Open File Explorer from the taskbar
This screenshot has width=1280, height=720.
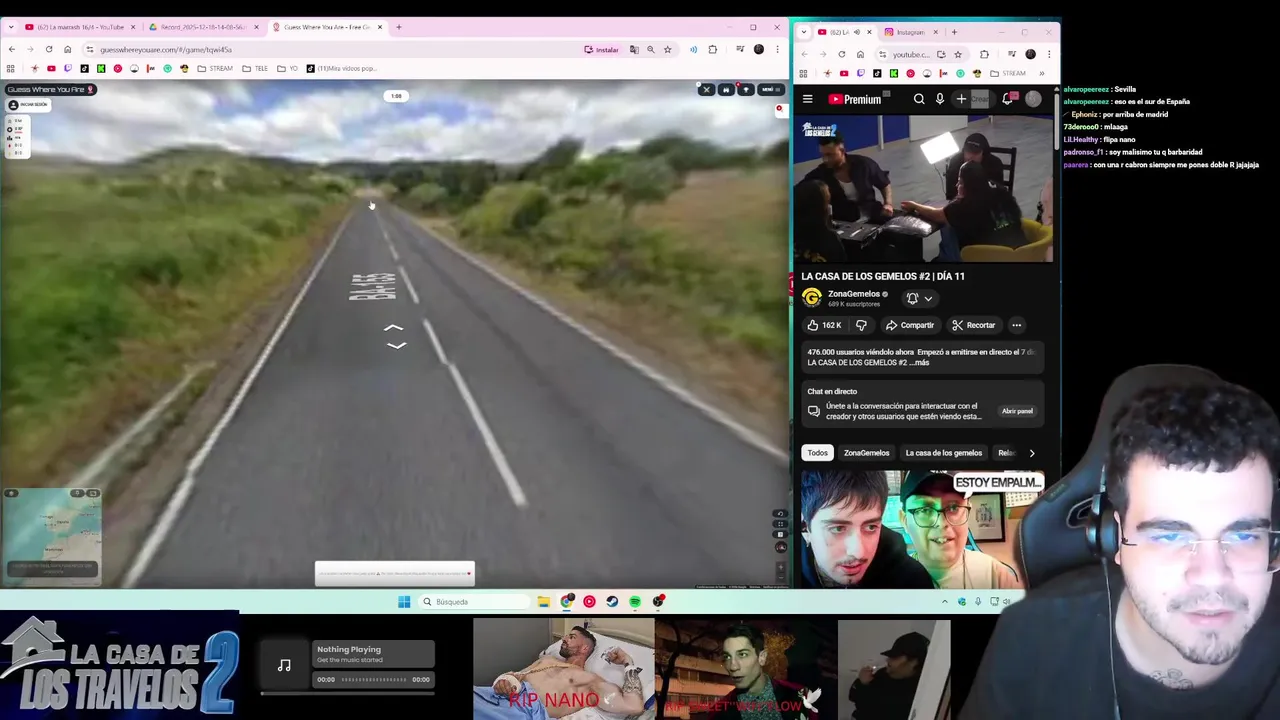543,602
